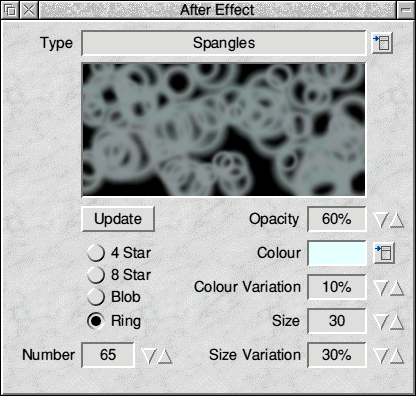Click the spangles preview image
The width and height of the screenshot is (416, 396).
[224, 130]
